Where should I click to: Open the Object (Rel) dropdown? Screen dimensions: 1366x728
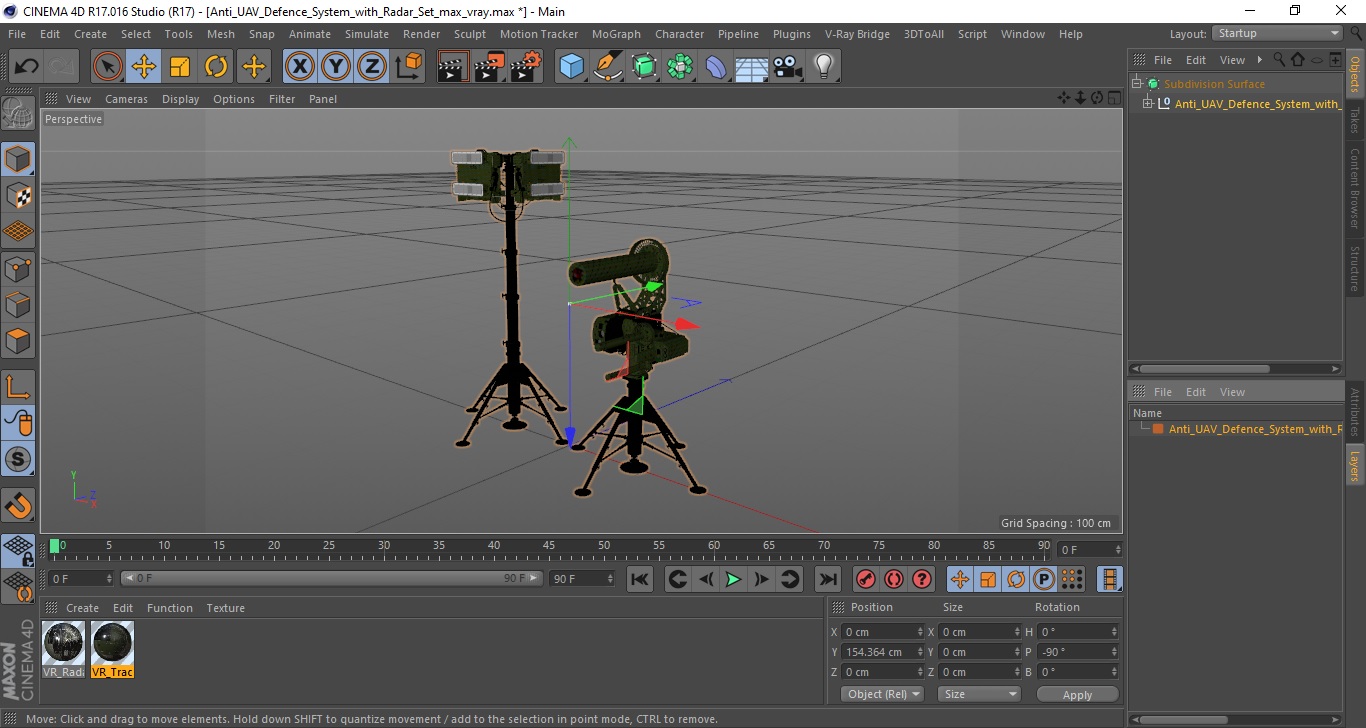coord(883,694)
